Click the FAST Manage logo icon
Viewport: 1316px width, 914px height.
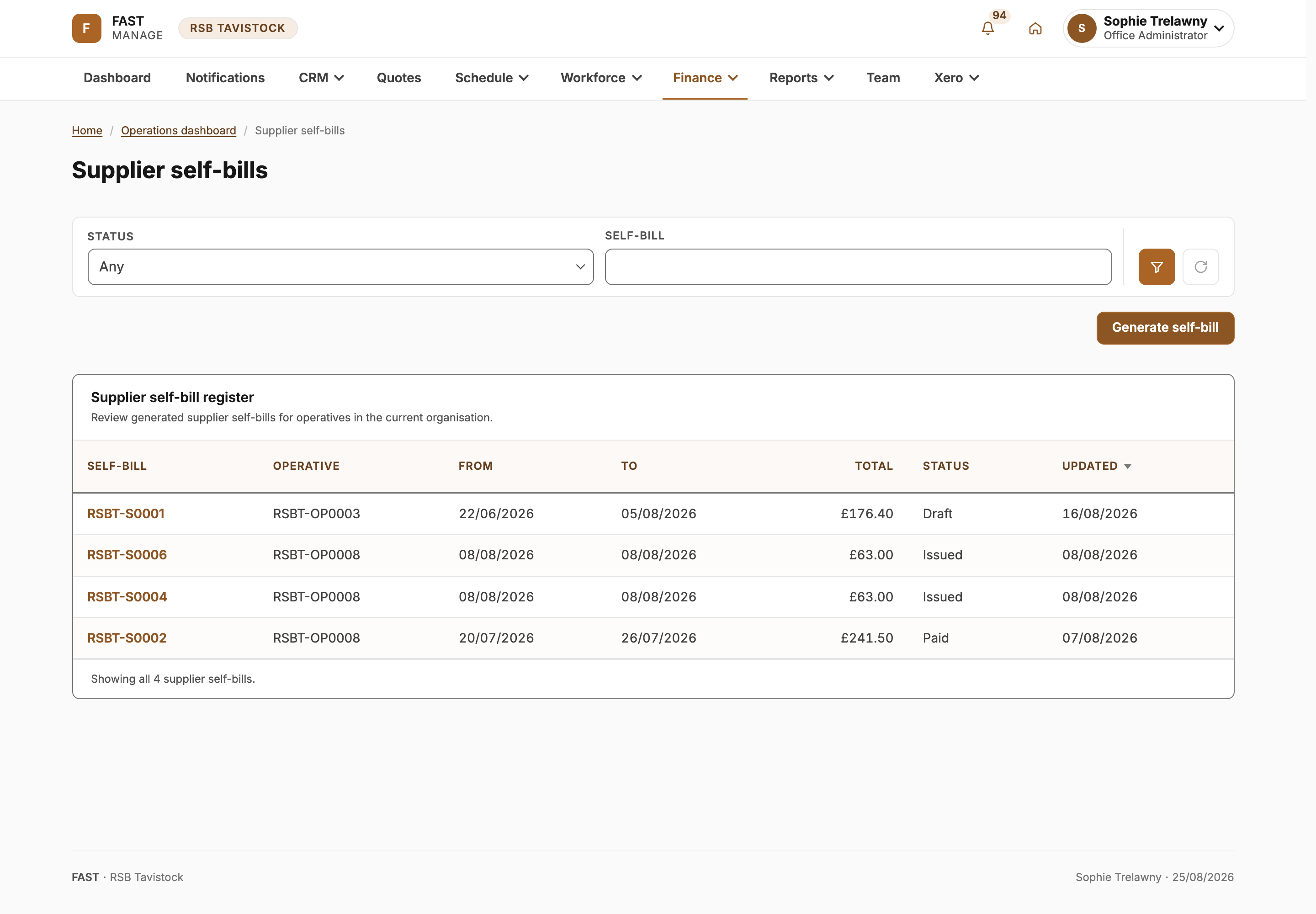coord(86,28)
